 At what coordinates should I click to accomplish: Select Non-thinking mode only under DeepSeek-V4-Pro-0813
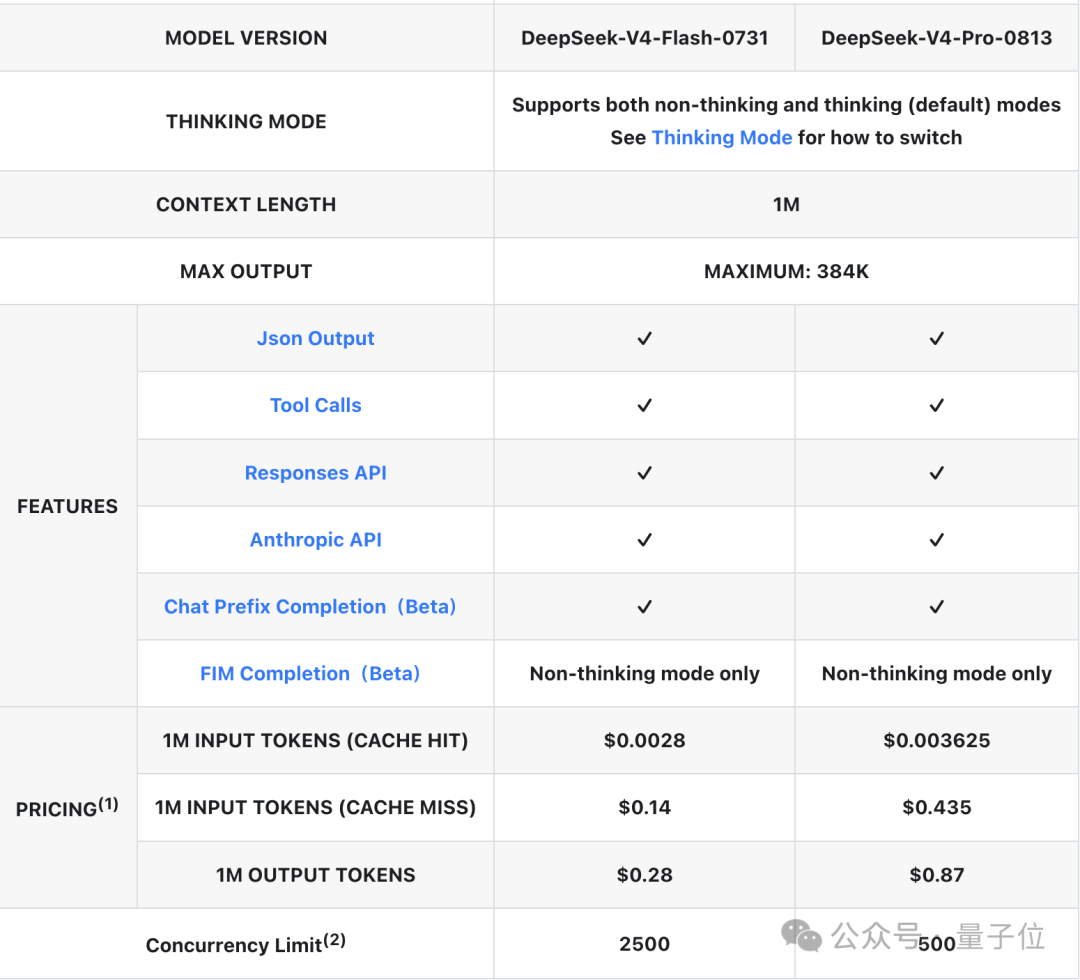[937, 673]
